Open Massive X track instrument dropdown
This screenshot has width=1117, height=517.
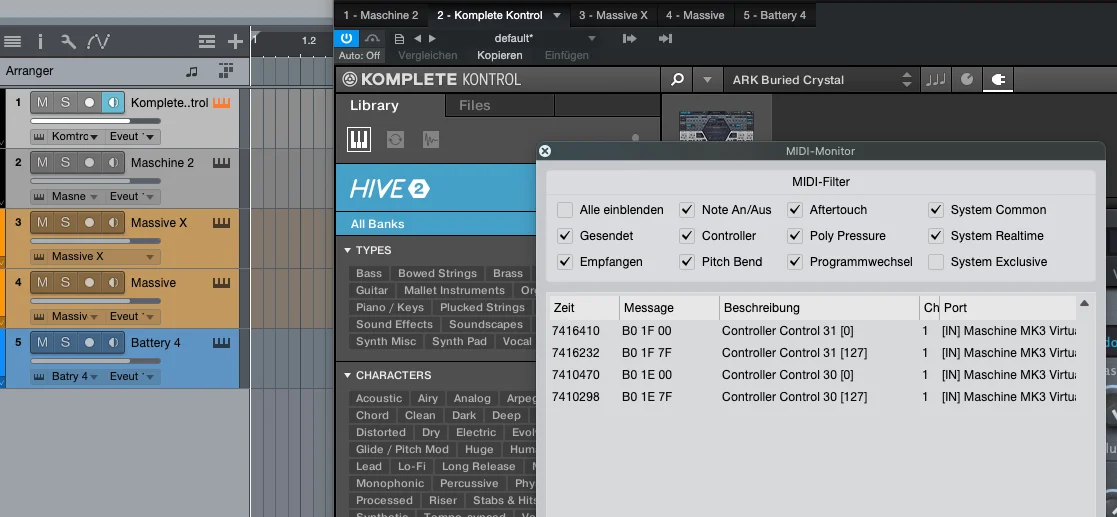point(150,256)
